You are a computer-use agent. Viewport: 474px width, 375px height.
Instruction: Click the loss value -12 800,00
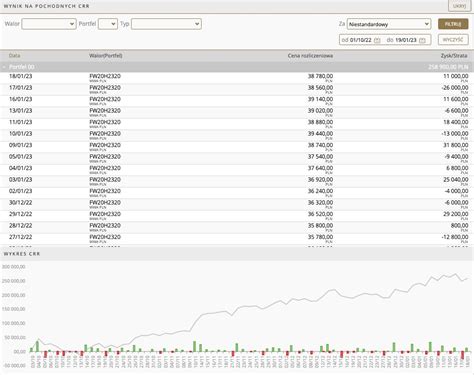pyautogui.click(x=455, y=237)
